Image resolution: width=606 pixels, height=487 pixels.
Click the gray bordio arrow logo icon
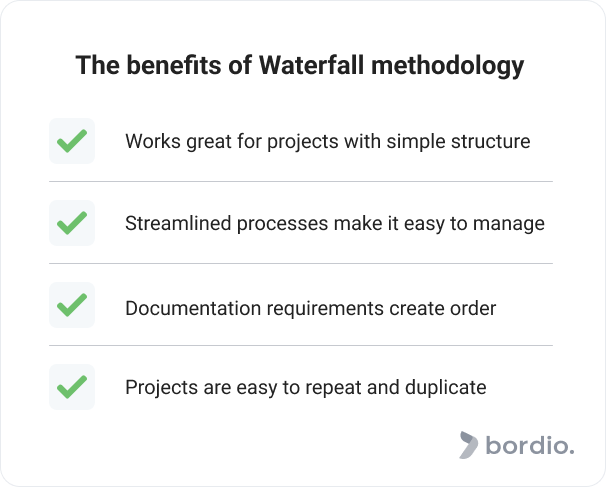coord(468,445)
